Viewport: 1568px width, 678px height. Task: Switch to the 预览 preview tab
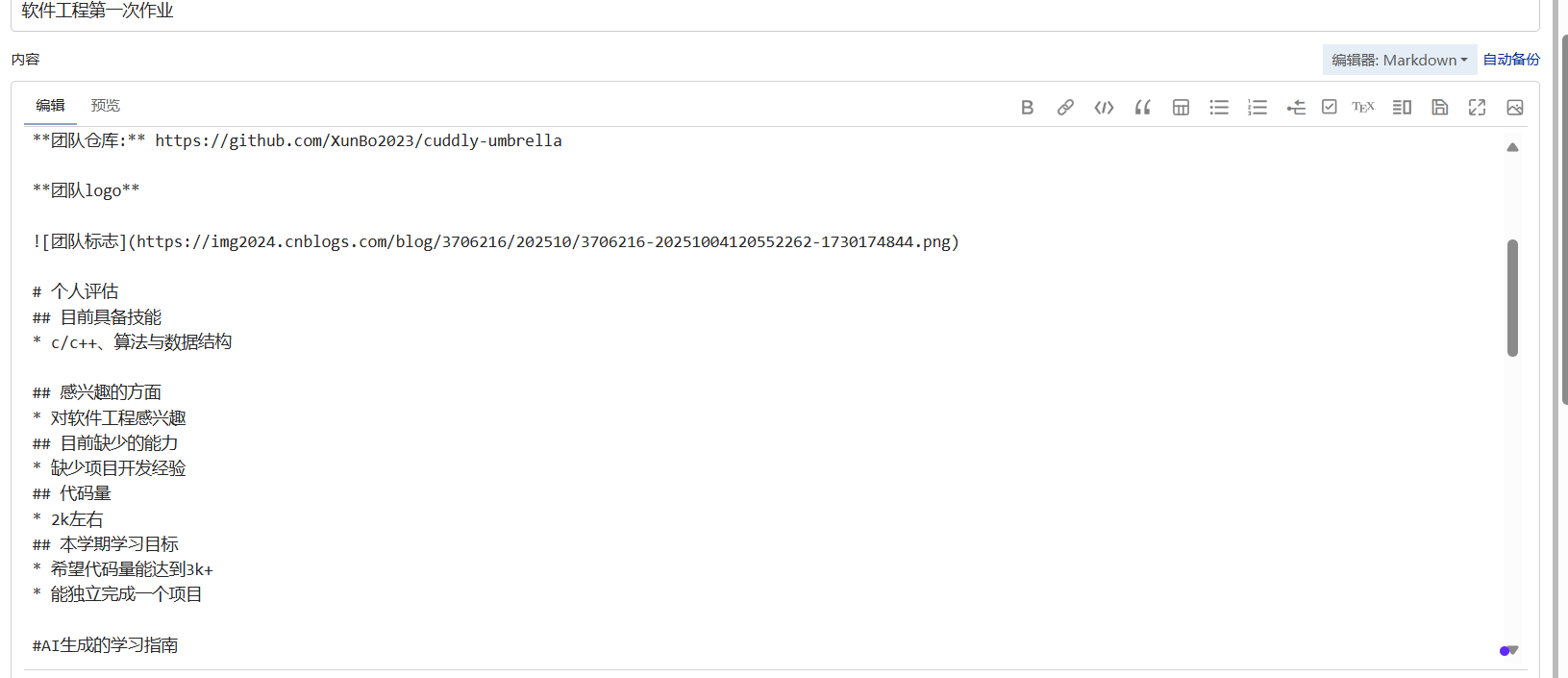tap(105, 106)
